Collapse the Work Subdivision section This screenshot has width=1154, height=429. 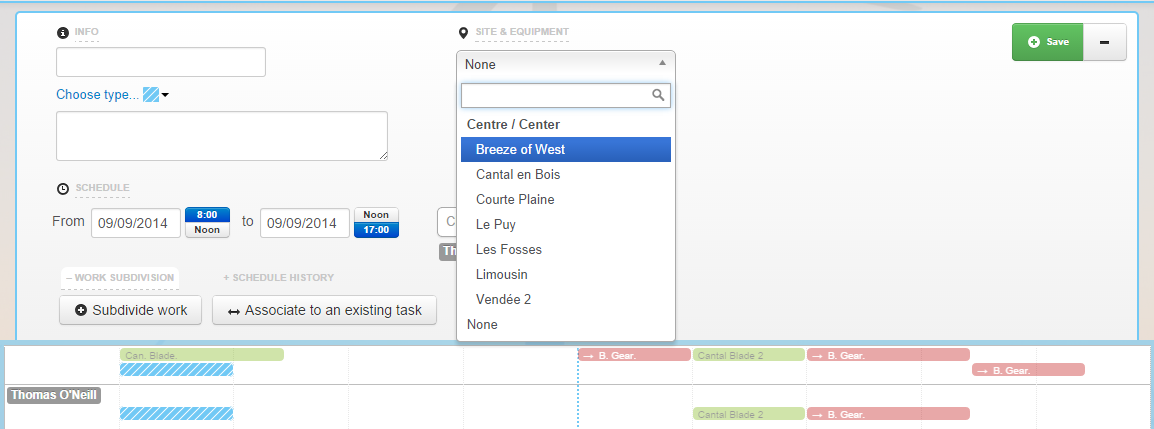(119, 277)
